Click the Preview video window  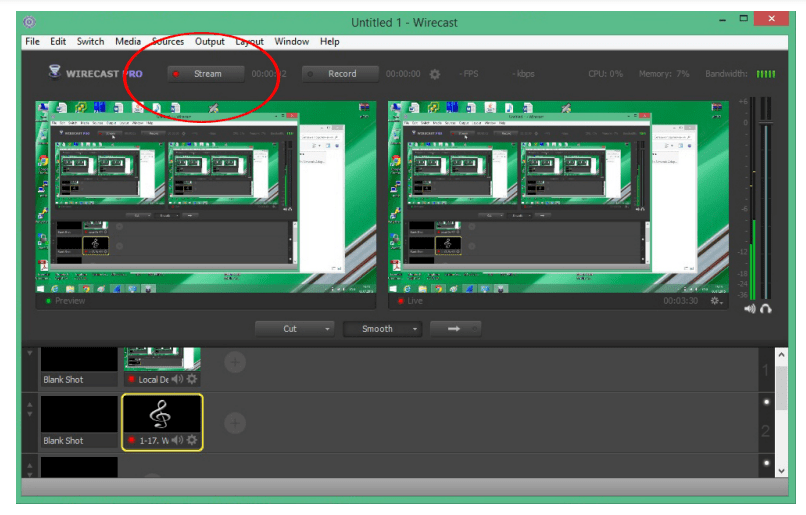(x=206, y=197)
